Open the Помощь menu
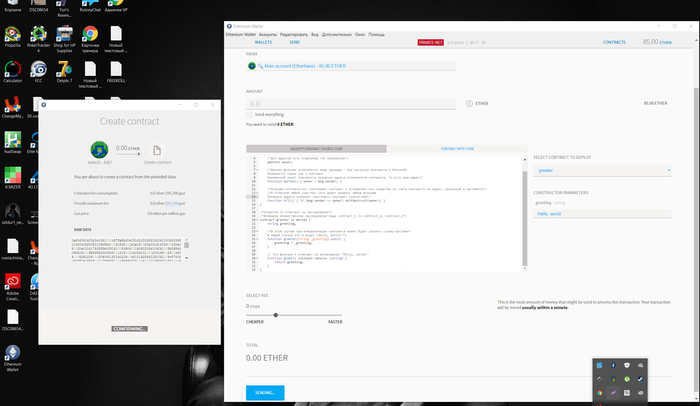 376,34
